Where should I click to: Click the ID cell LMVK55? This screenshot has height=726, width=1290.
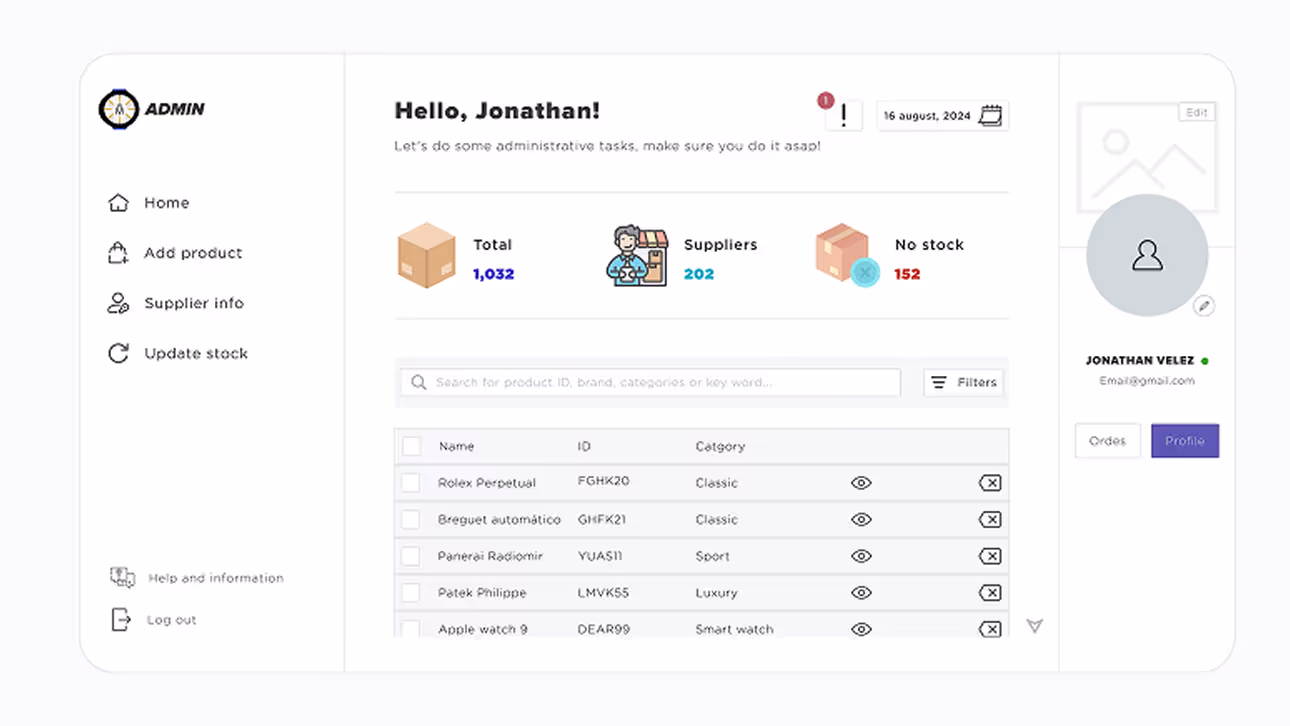603,593
